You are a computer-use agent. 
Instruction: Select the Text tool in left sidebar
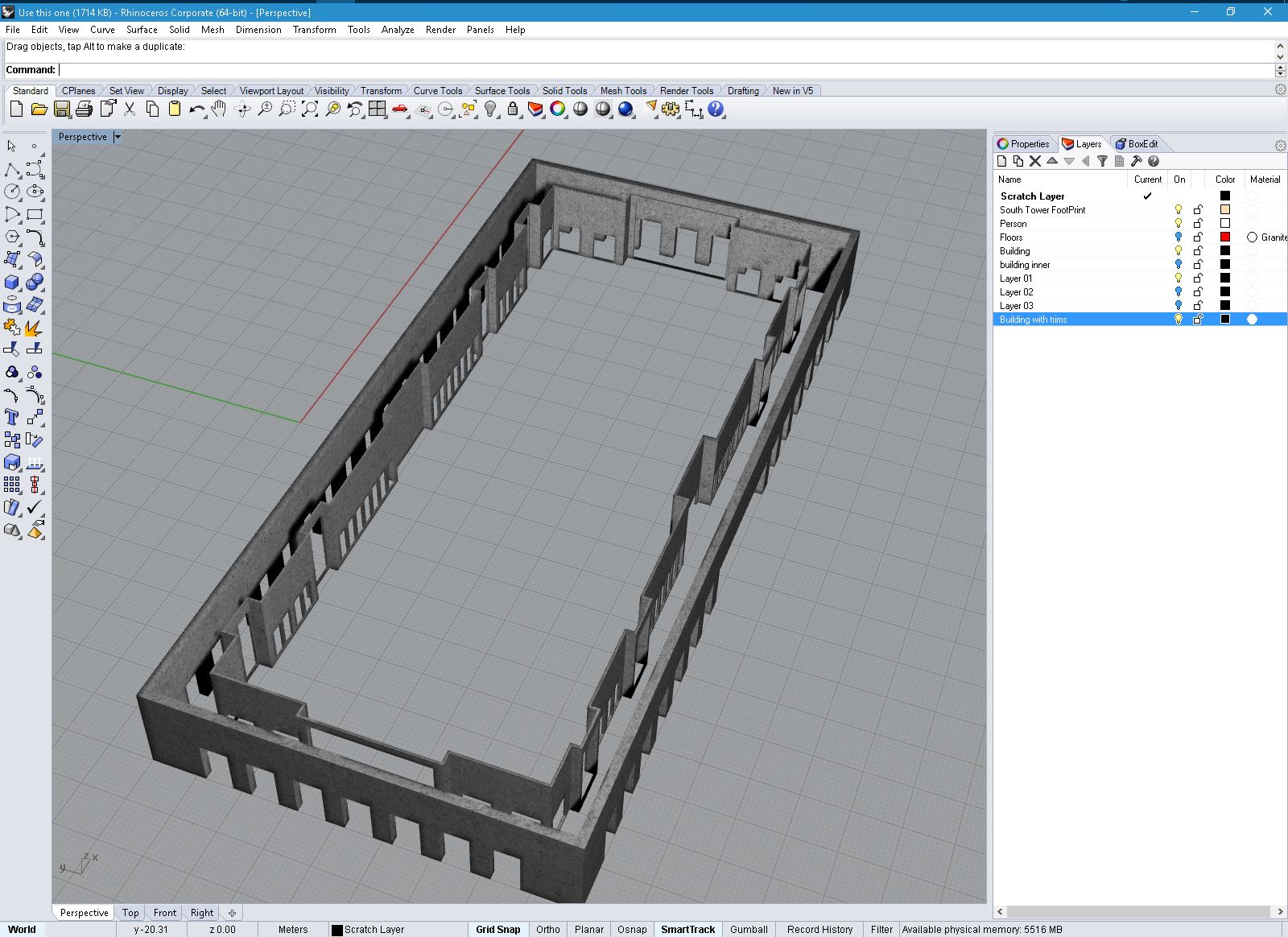click(x=12, y=417)
